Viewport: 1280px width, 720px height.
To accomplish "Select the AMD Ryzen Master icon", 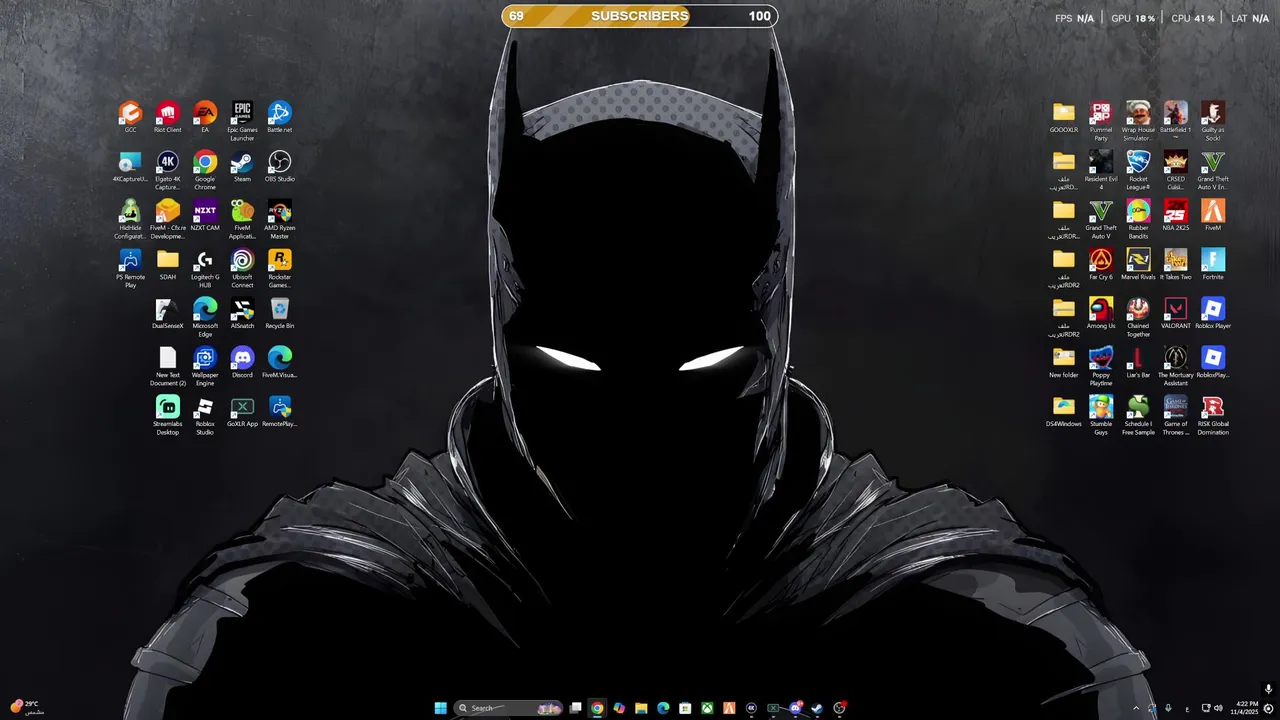I will point(280,220).
